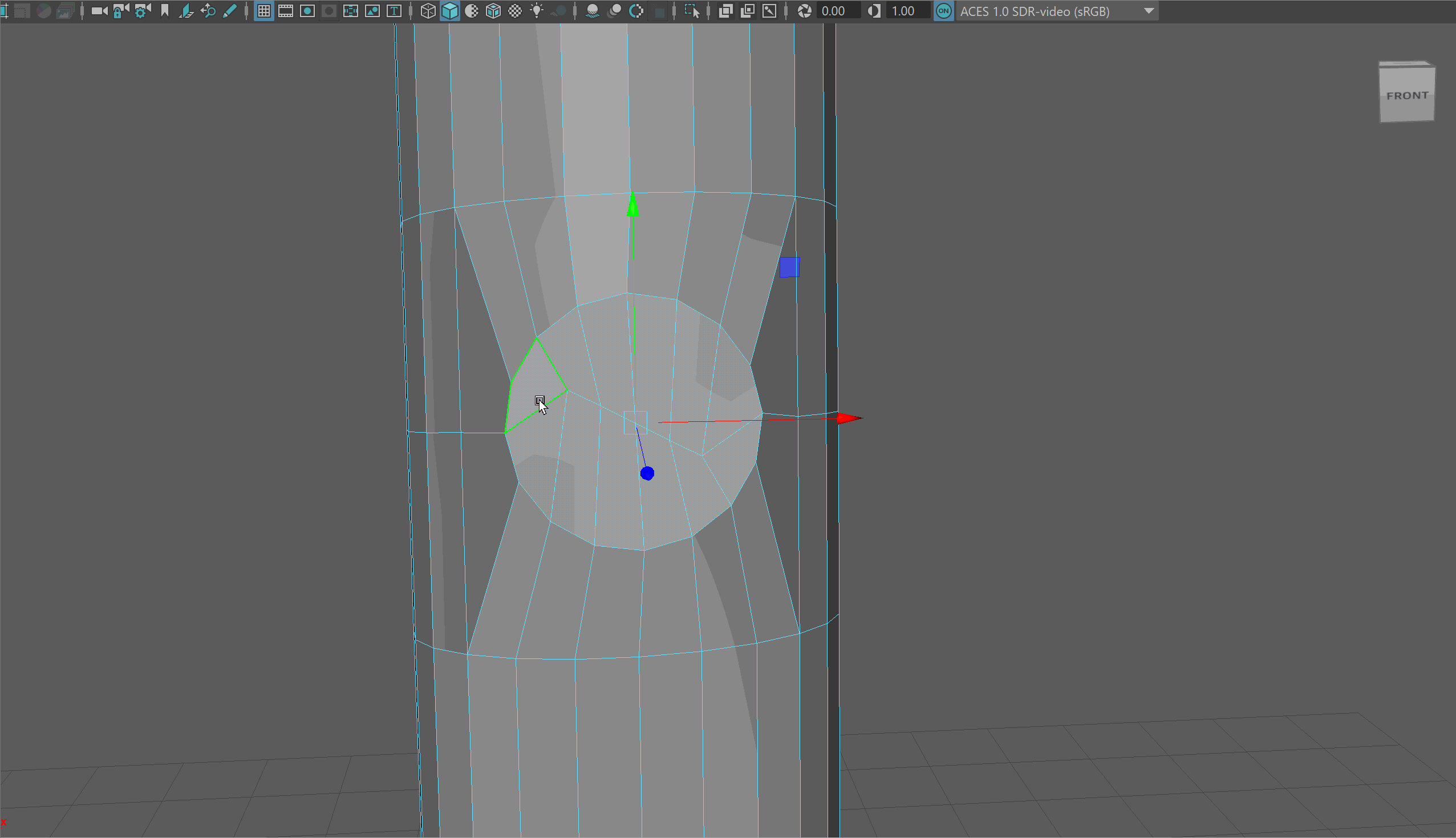This screenshot has width=1456, height=838.
Task: Toggle the Image Plane icon
Action: pos(186,11)
